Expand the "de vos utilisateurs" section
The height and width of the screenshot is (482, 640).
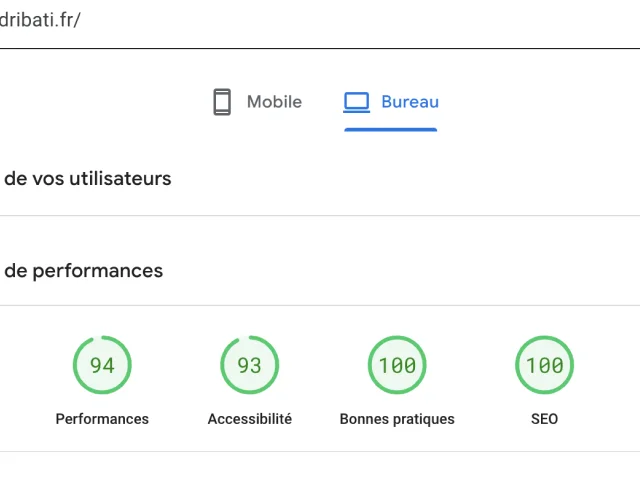(x=88, y=179)
